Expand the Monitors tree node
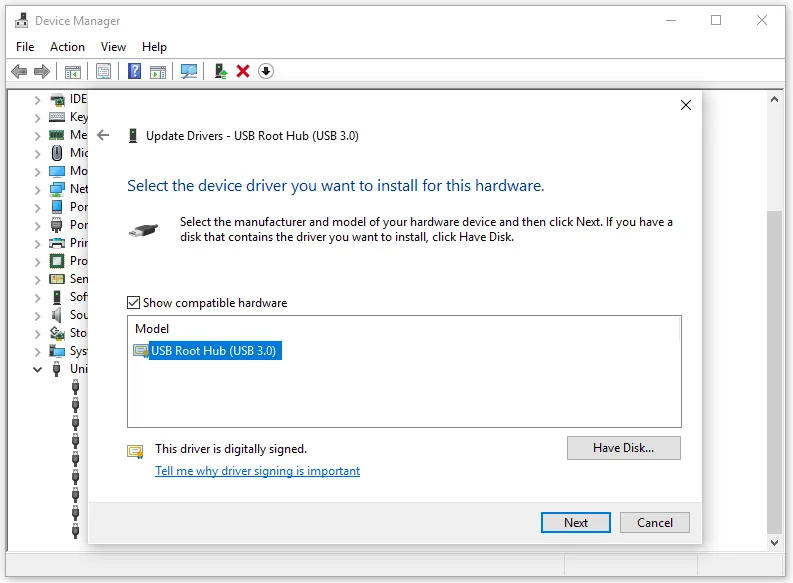793x583 pixels. (x=37, y=171)
